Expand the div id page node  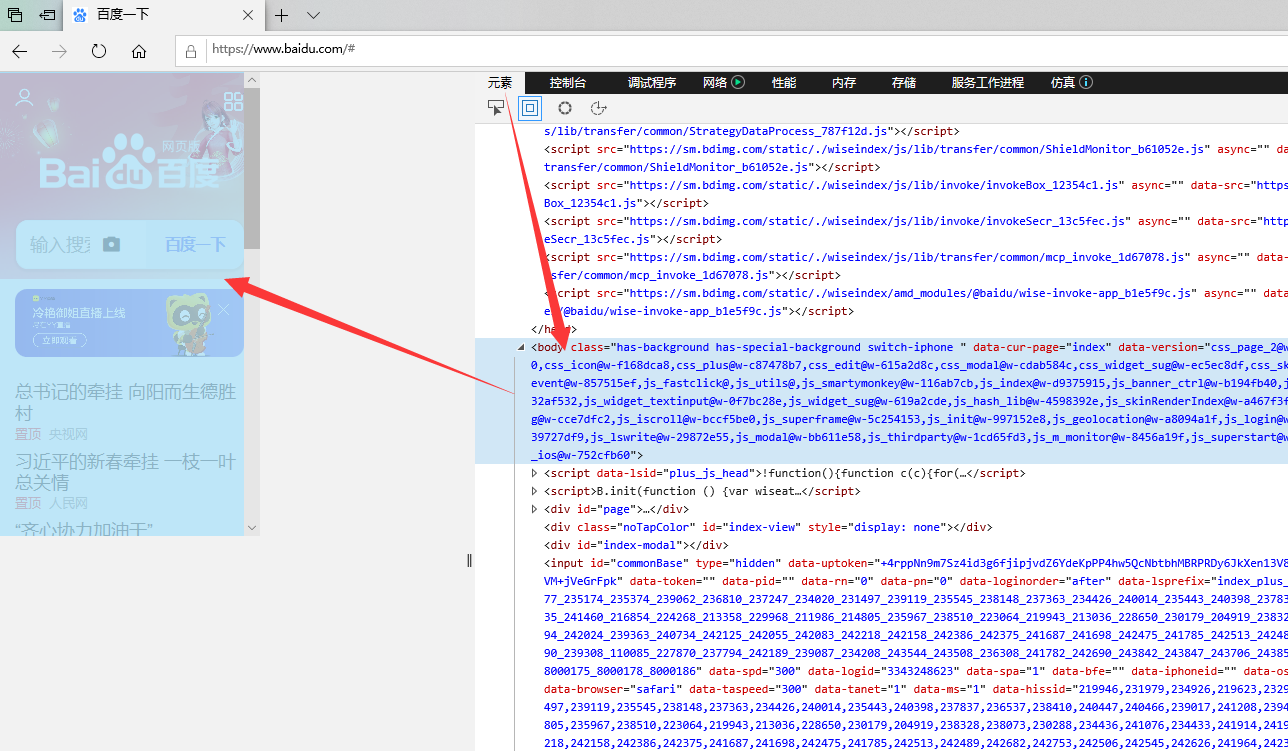tap(535, 509)
